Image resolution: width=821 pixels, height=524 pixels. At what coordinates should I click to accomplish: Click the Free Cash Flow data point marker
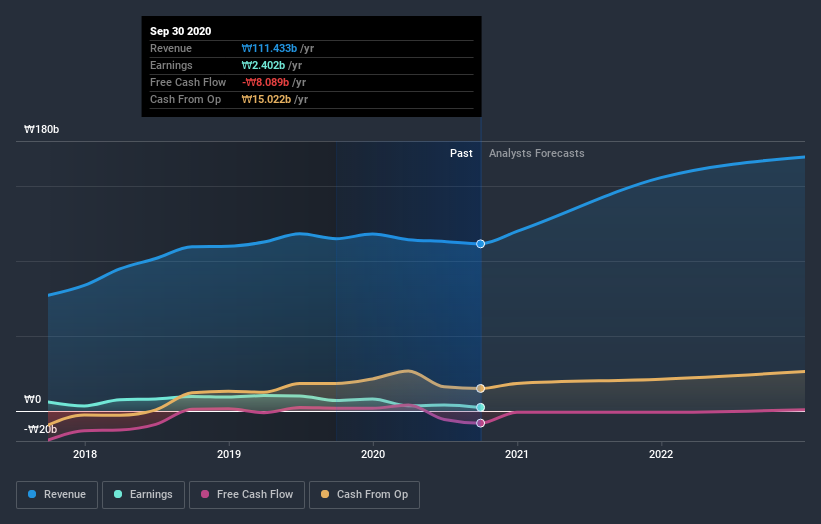pos(480,423)
